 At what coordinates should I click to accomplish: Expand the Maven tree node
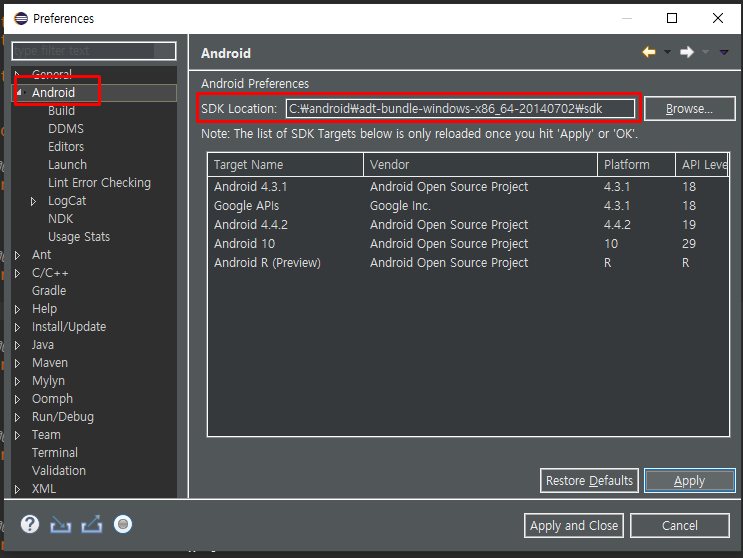[x=18, y=363]
